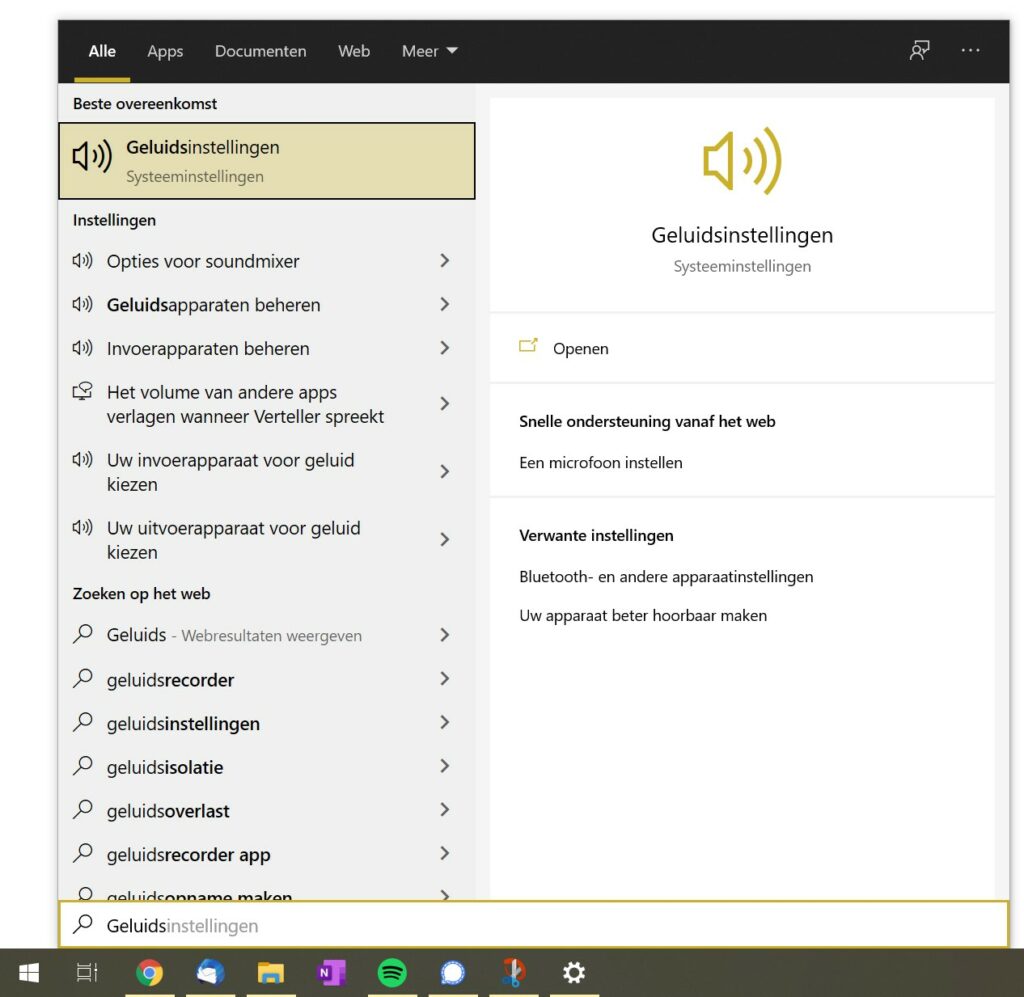Click the Windows Start button
1024x997 pixels.
tap(29, 973)
